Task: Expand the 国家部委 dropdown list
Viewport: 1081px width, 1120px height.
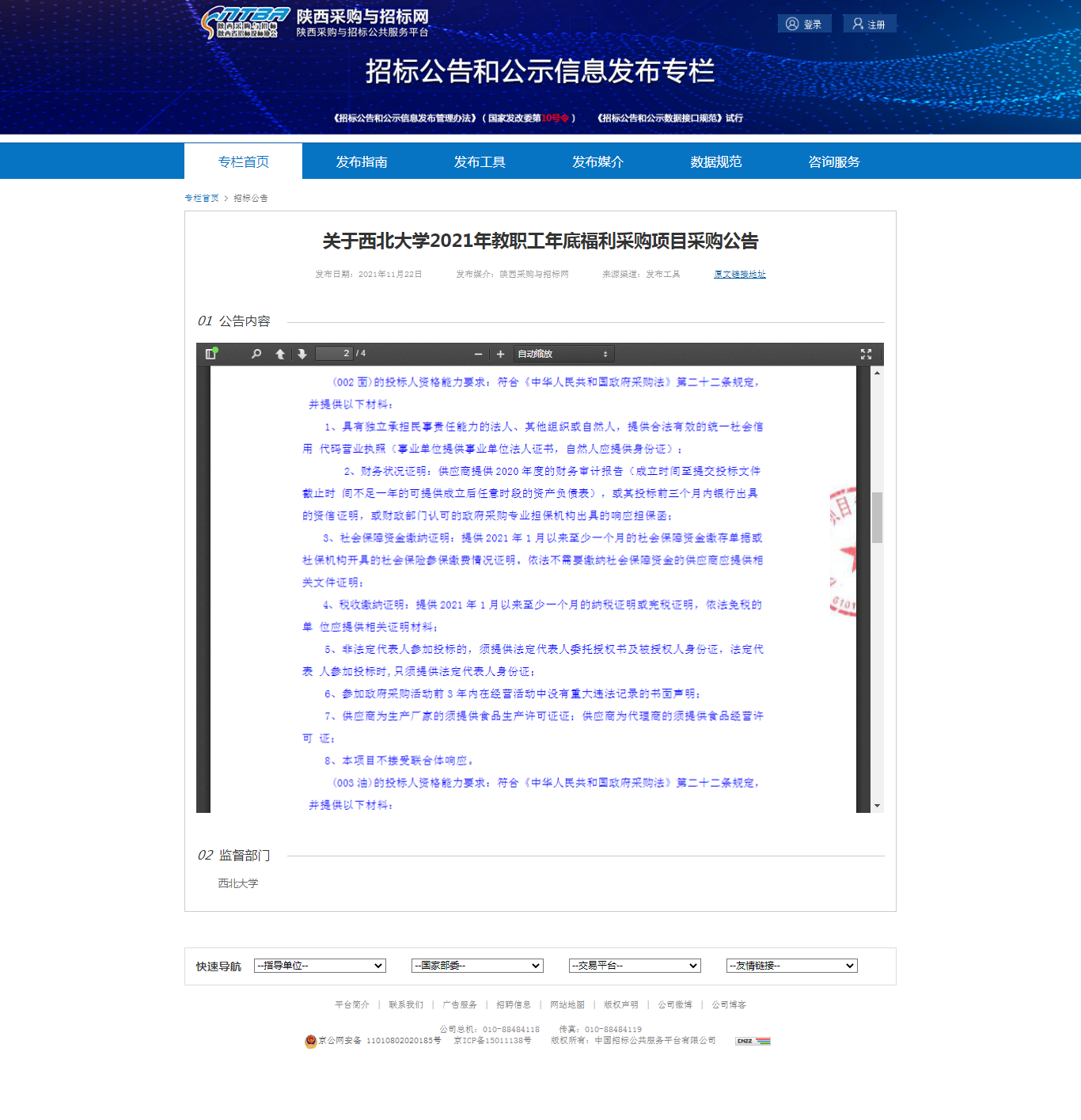Action: (477, 966)
